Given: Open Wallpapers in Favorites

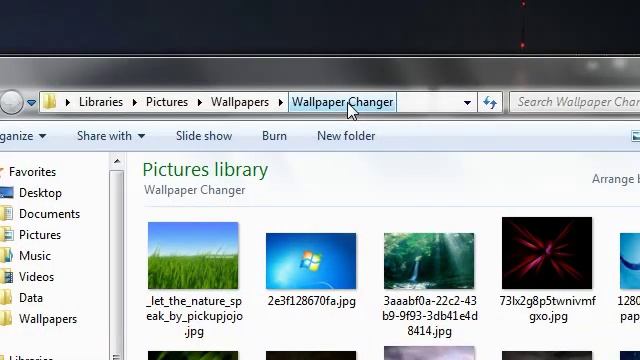Looking at the screenshot, I should pyautogui.click(x=48, y=319).
